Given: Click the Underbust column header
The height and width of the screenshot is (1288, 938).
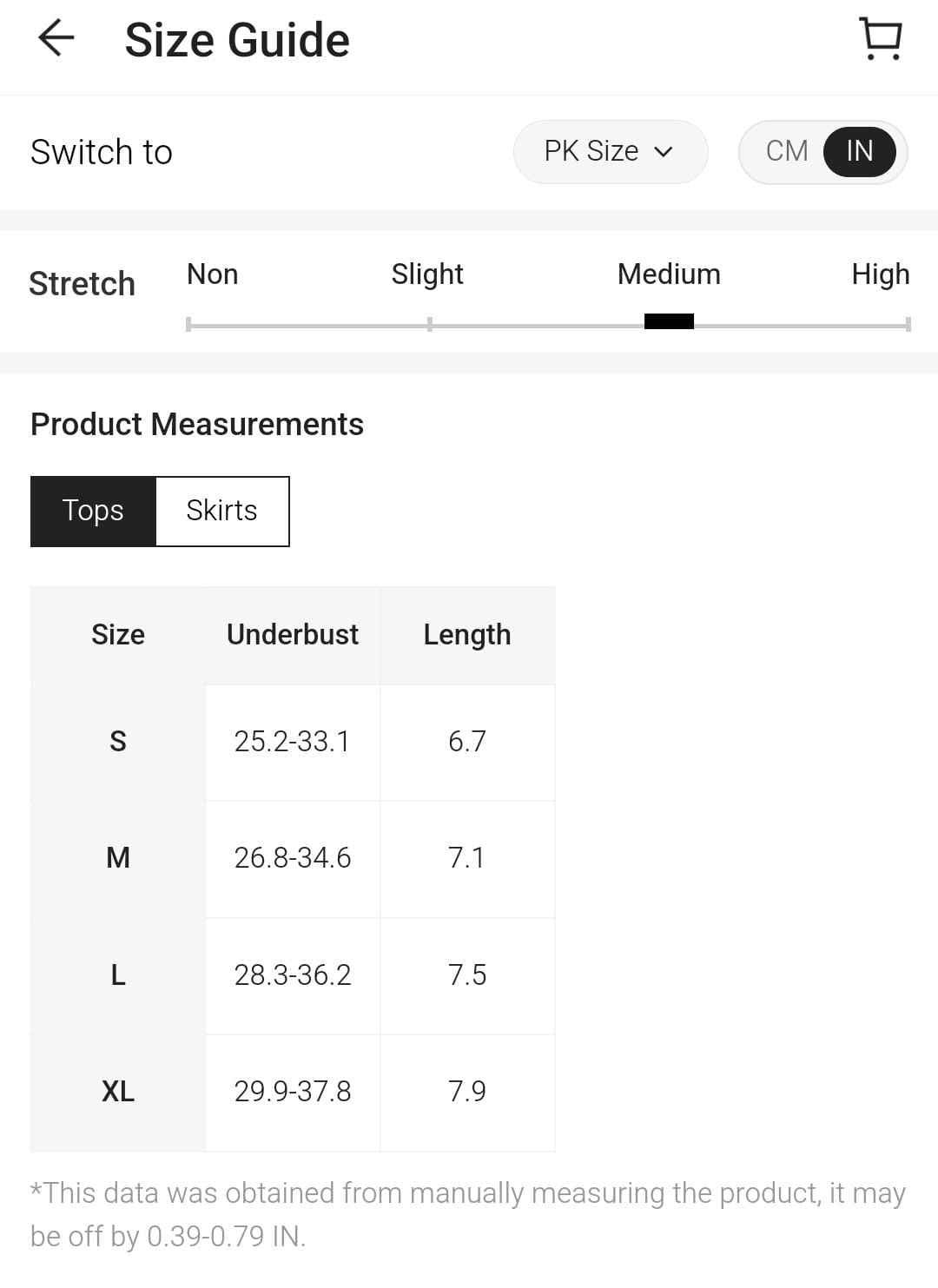Looking at the screenshot, I should pos(293,635).
